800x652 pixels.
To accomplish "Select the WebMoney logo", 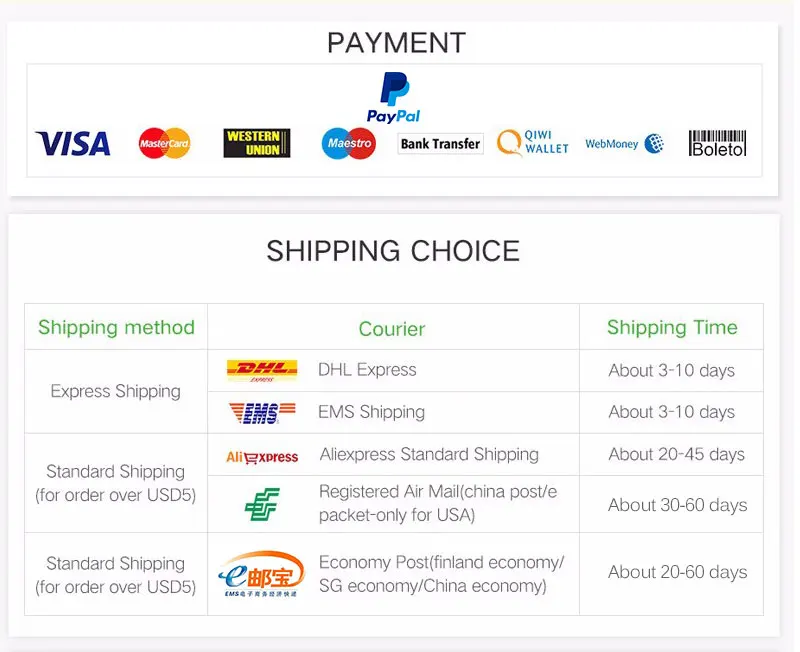I will 624,144.
